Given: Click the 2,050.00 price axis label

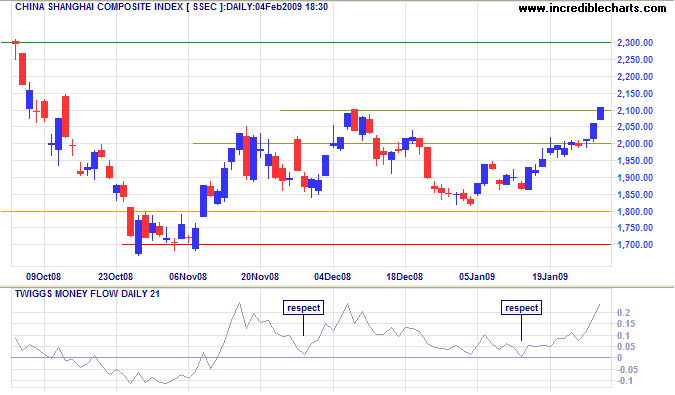Looking at the screenshot, I should [635, 127].
